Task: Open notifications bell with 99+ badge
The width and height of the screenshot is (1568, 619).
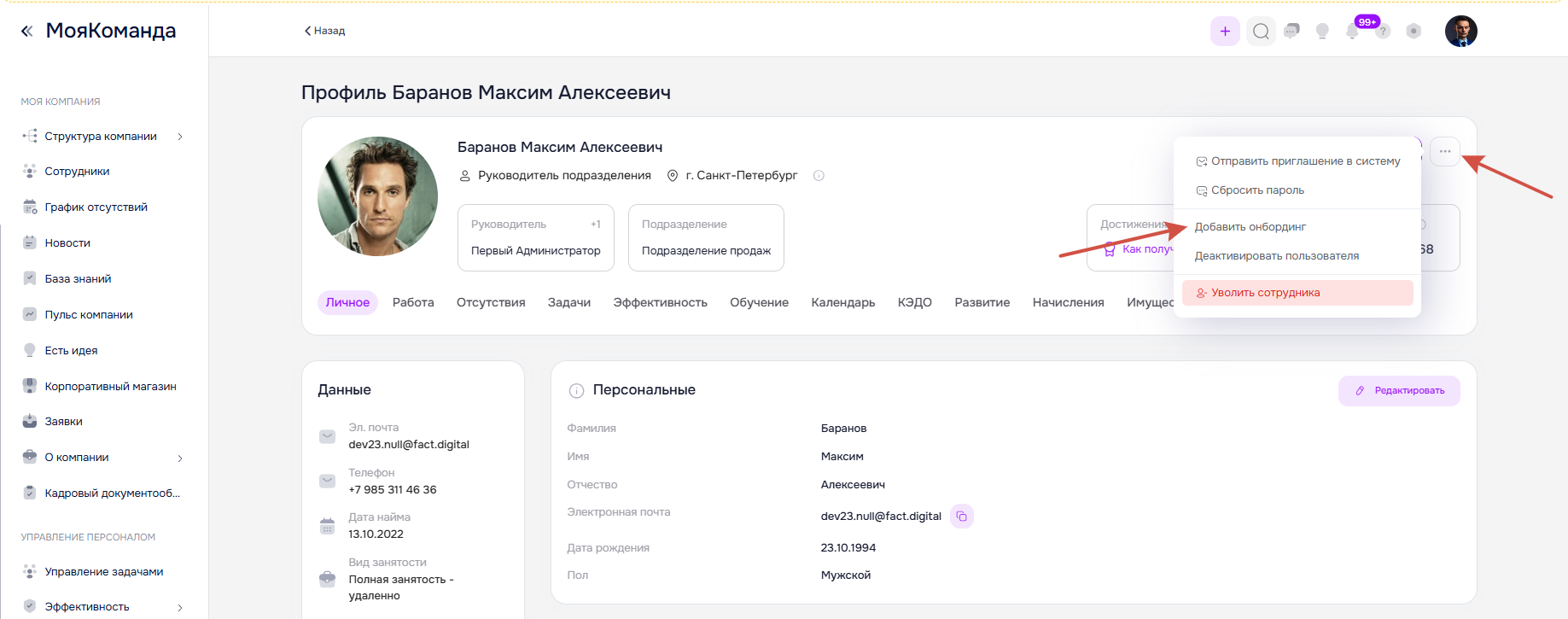Action: pos(1353,32)
